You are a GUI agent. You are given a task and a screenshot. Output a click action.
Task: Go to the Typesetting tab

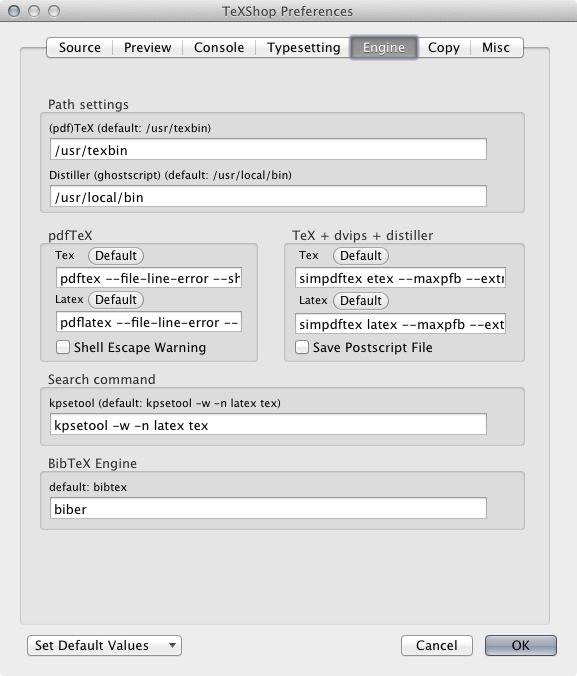coord(303,47)
